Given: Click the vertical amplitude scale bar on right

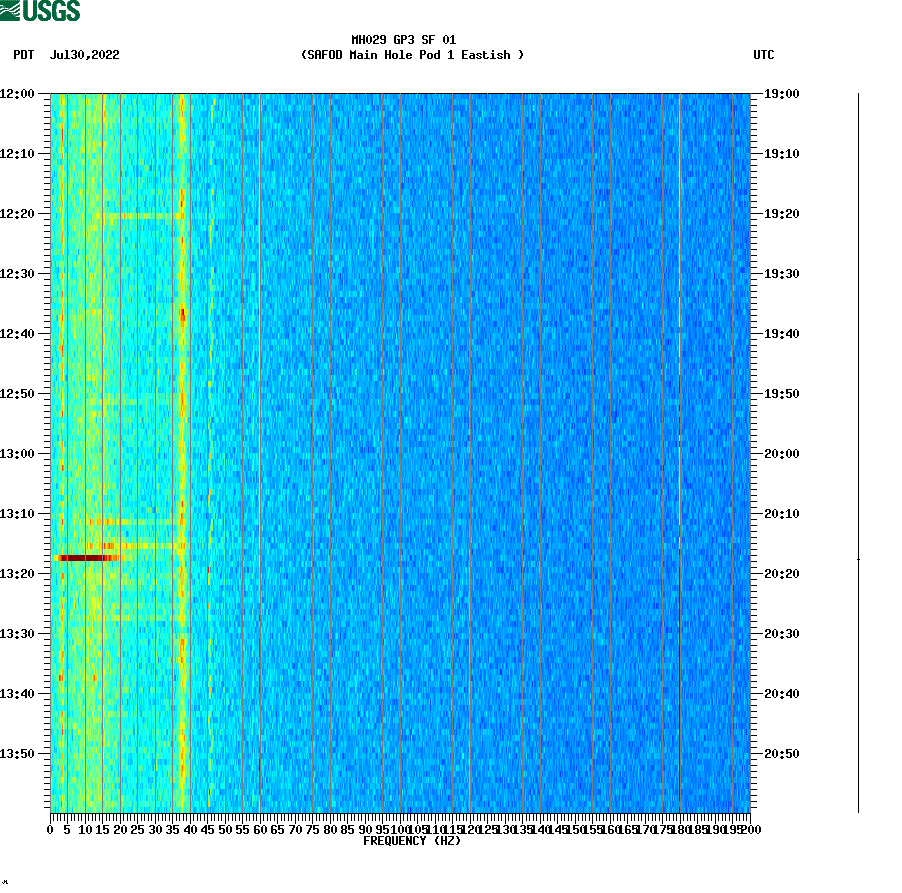Looking at the screenshot, I should tap(857, 450).
